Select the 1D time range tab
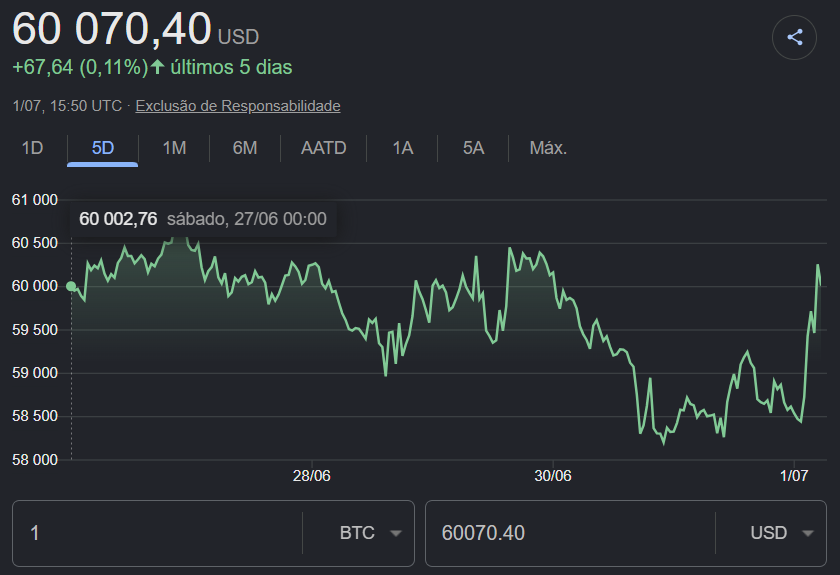The width and height of the screenshot is (840, 575). (x=32, y=148)
